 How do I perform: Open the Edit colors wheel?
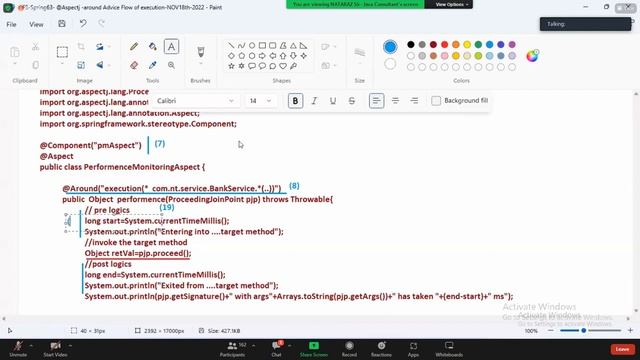pos(532,56)
